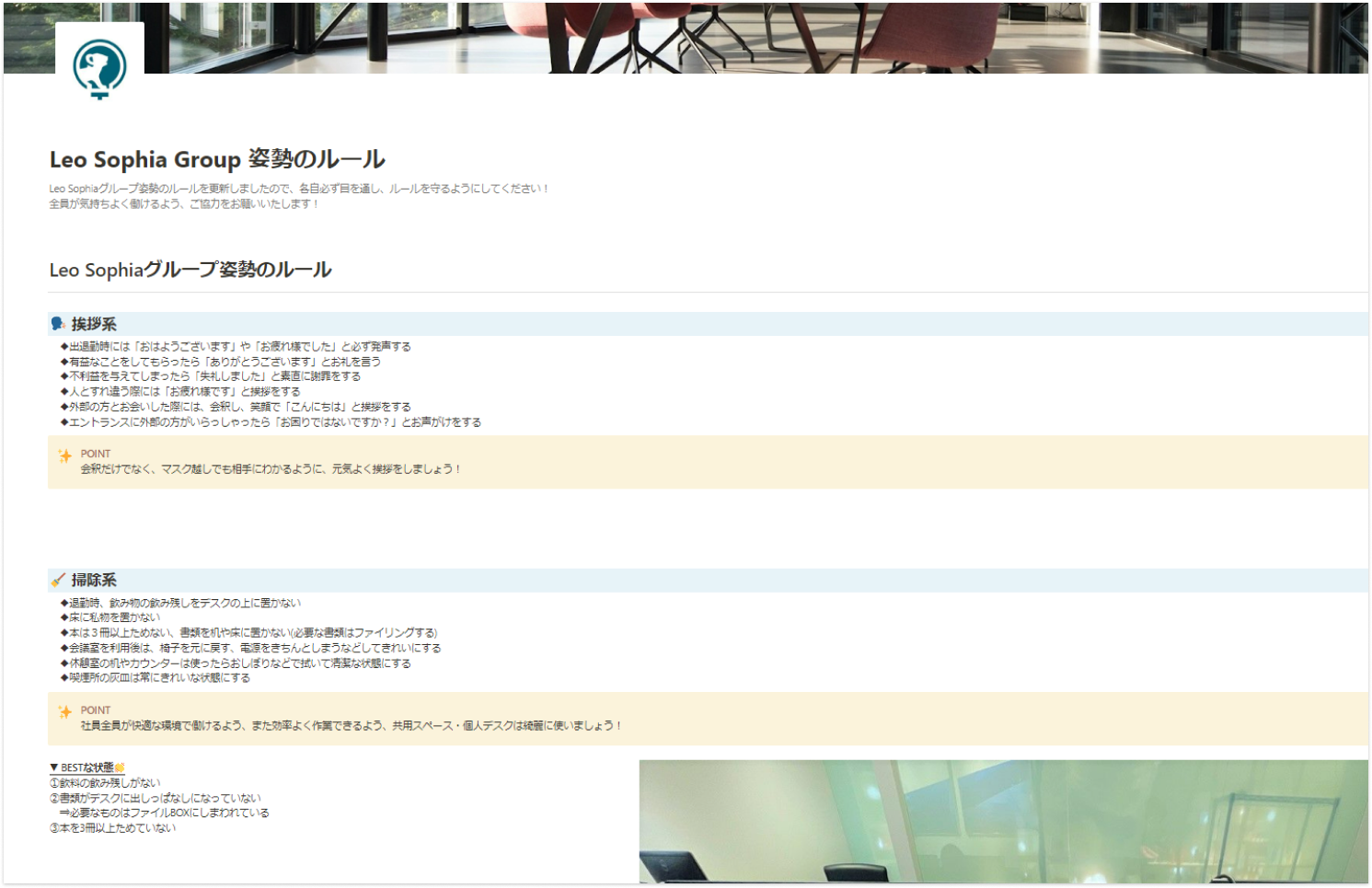1372x888 pixels.
Task: Click the line ⇒必要なものはファイルBOXにしまわれている
Action: click(x=164, y=813)
